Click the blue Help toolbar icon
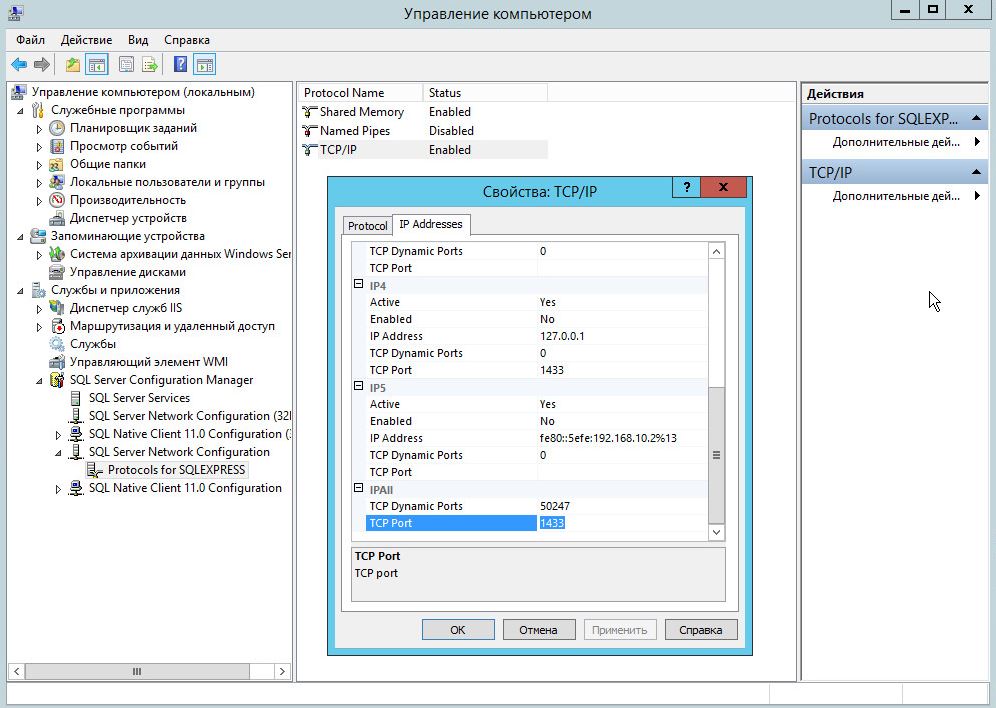 coord(180,64)
